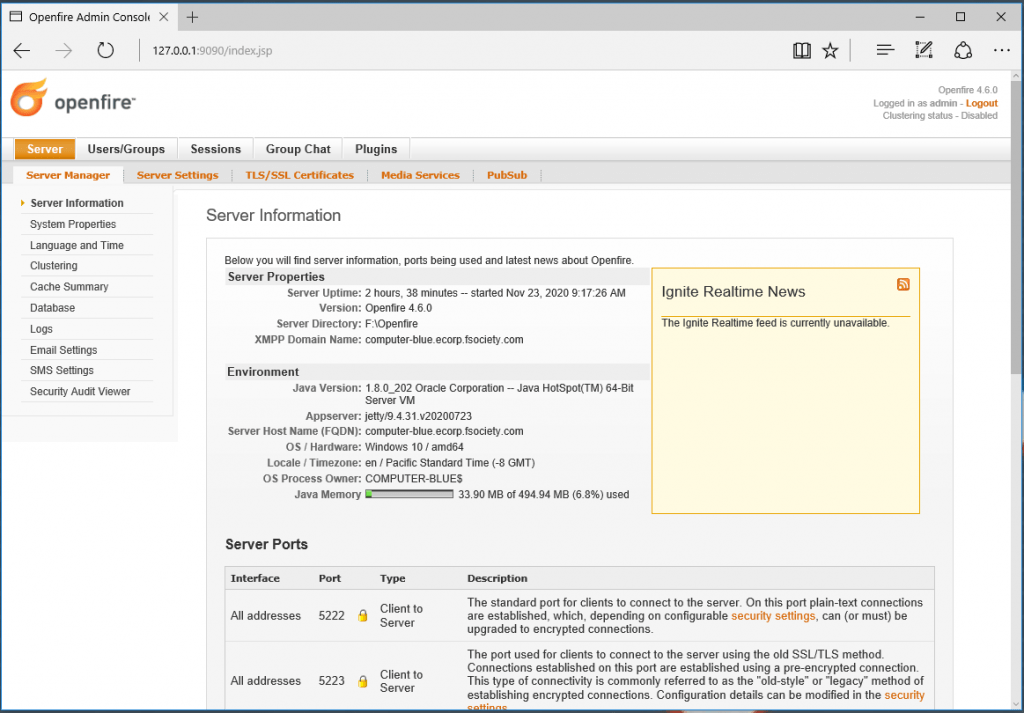
Task: Click the Appserver value "jetty/9.4.31.v20200723"
Action: click(419, 416)
